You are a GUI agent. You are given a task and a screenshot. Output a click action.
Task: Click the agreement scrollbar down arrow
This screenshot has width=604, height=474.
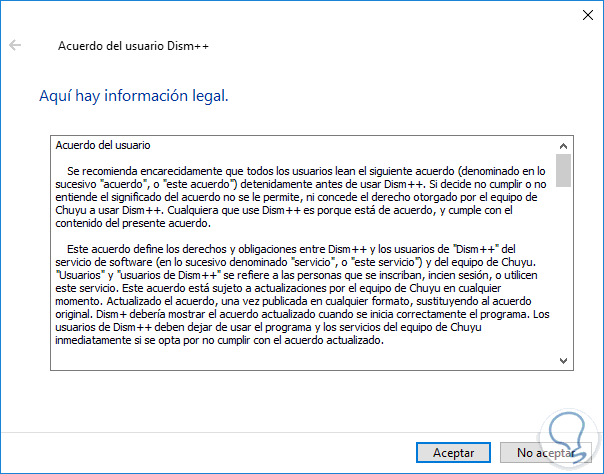click(563, 360)
